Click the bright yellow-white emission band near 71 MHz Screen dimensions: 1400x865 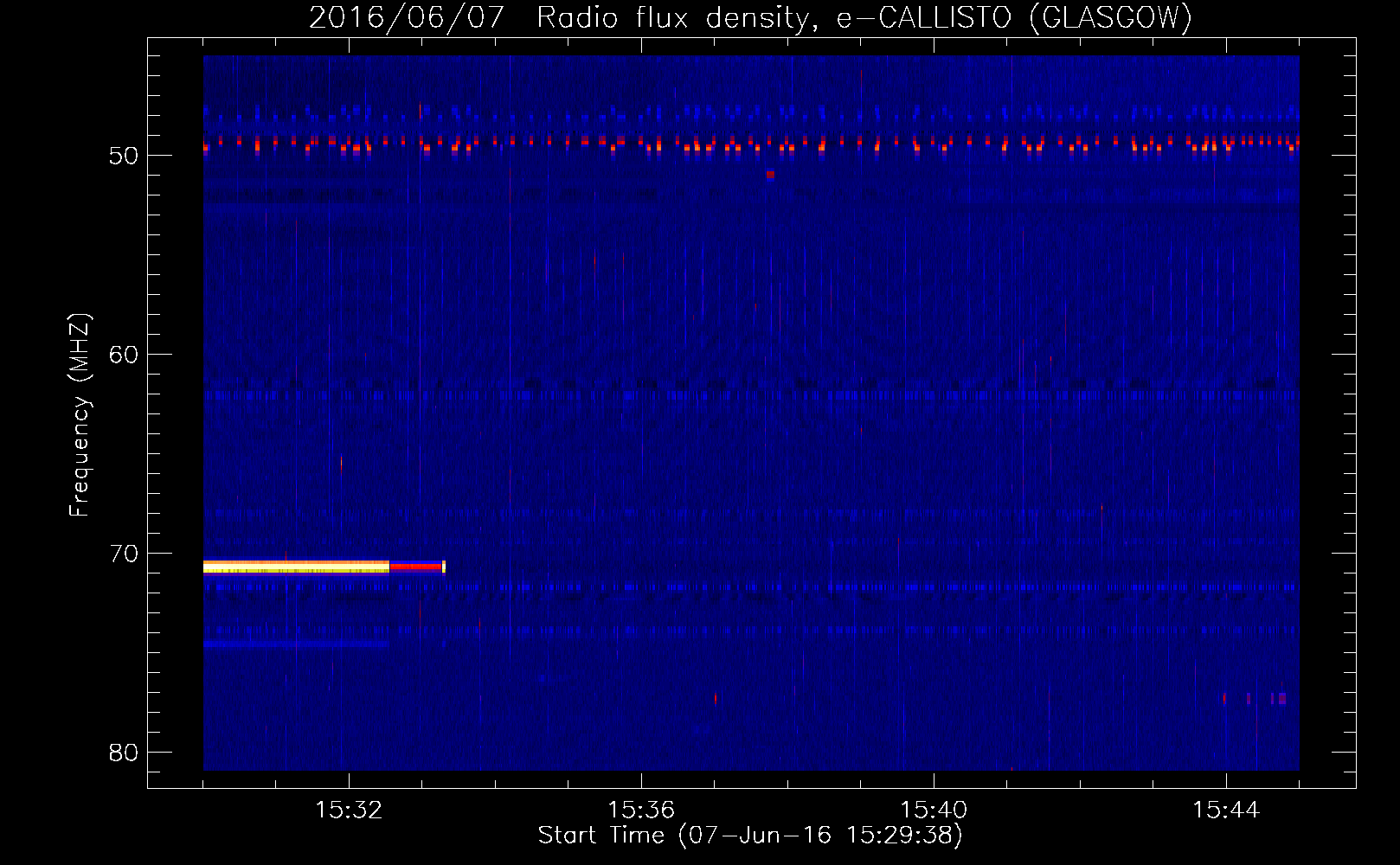click(x=296, y=567)
